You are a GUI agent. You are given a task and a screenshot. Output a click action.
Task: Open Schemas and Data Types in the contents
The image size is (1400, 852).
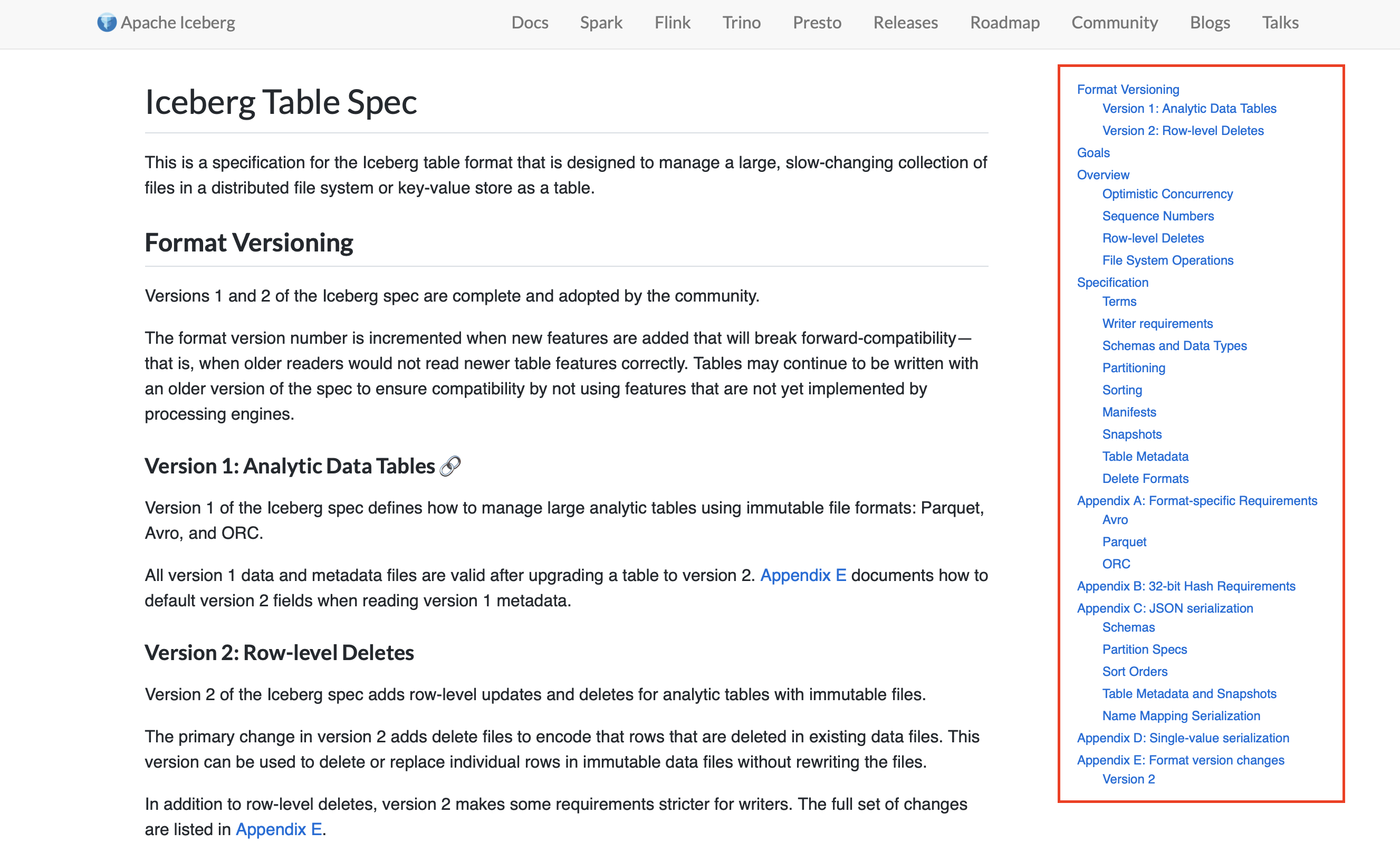pyautogui.click(x=1174, y=345)
